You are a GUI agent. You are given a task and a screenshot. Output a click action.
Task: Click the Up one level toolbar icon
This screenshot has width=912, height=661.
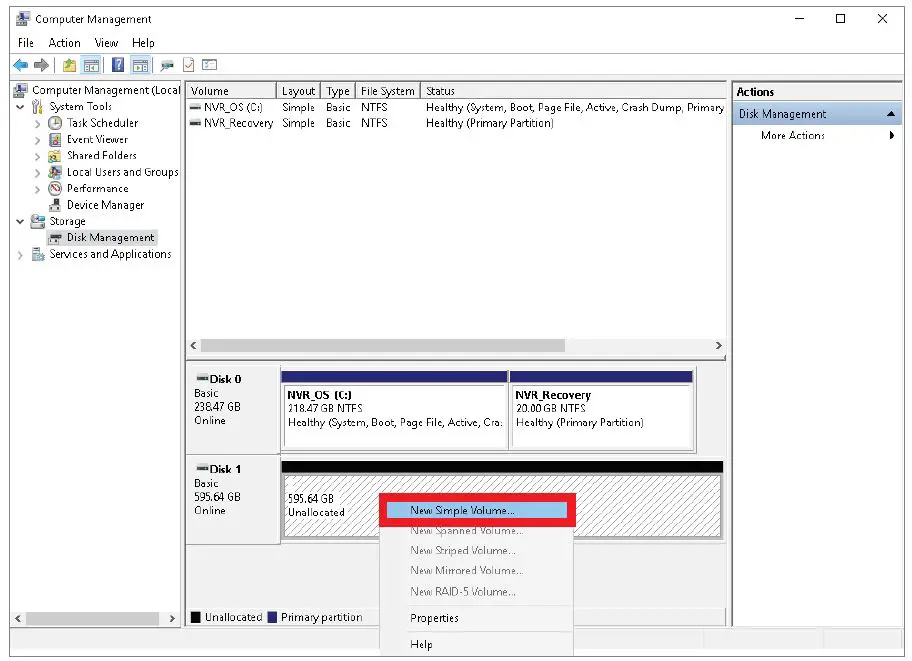(69, 65)
